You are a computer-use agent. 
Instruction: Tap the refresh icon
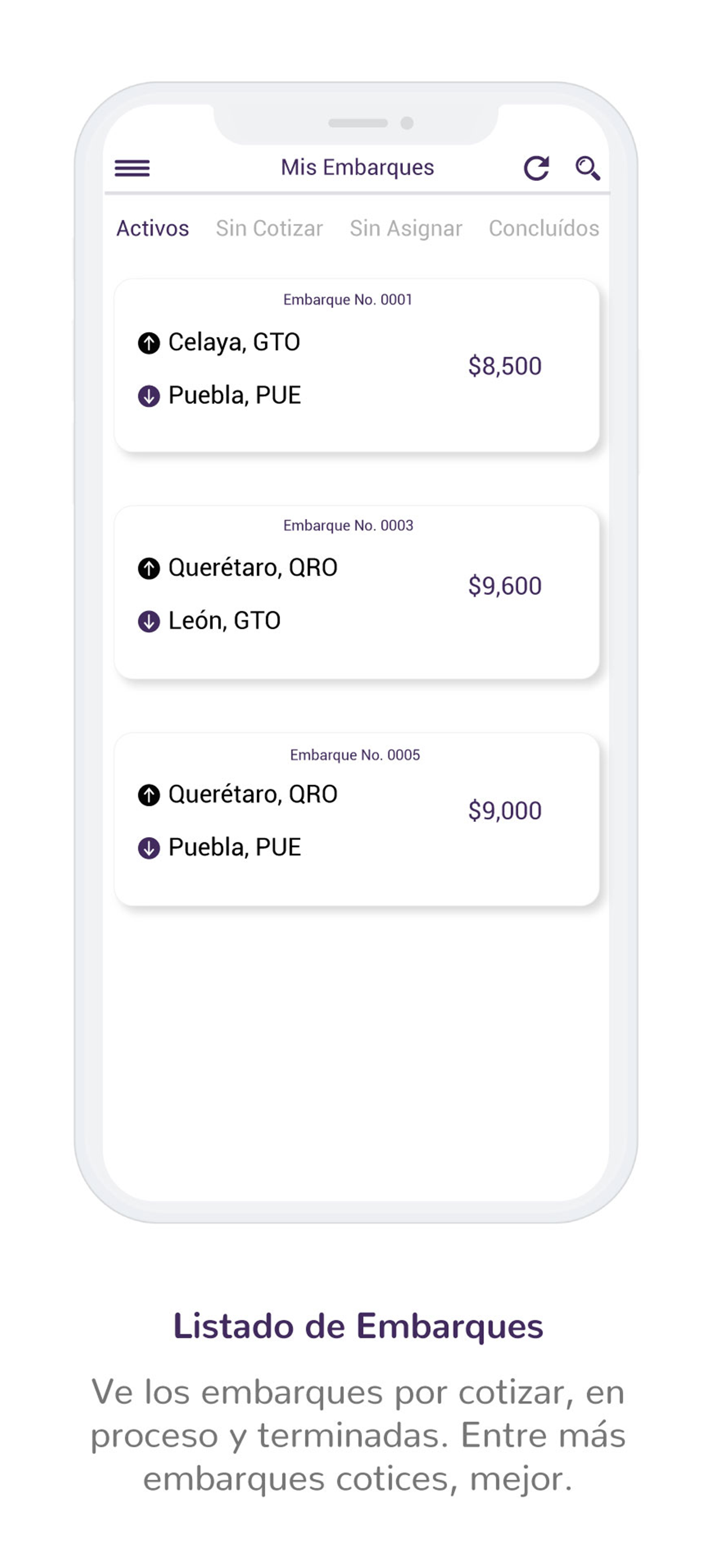[537, 168]
